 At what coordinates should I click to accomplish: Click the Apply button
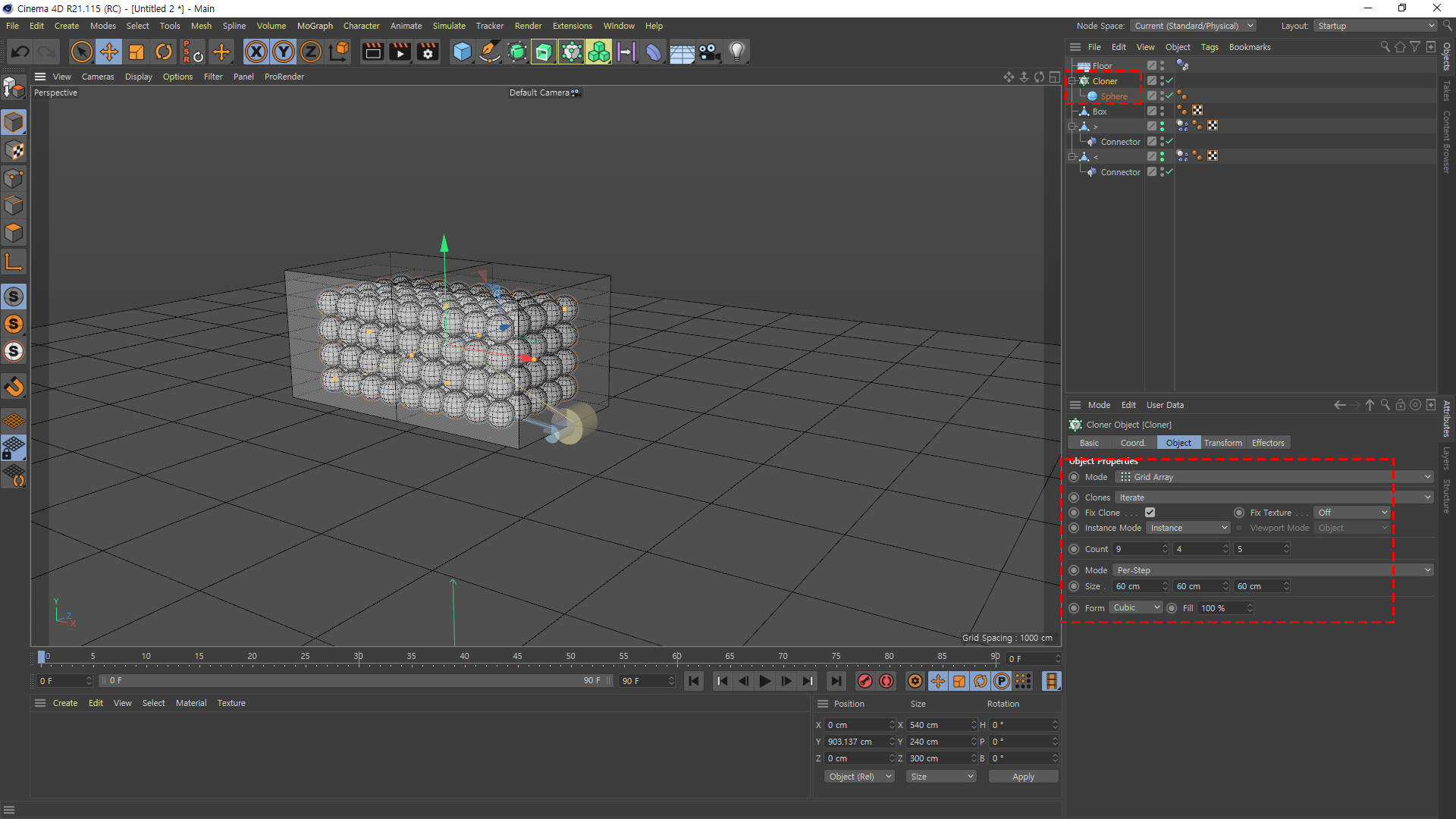pos(1023,777)
